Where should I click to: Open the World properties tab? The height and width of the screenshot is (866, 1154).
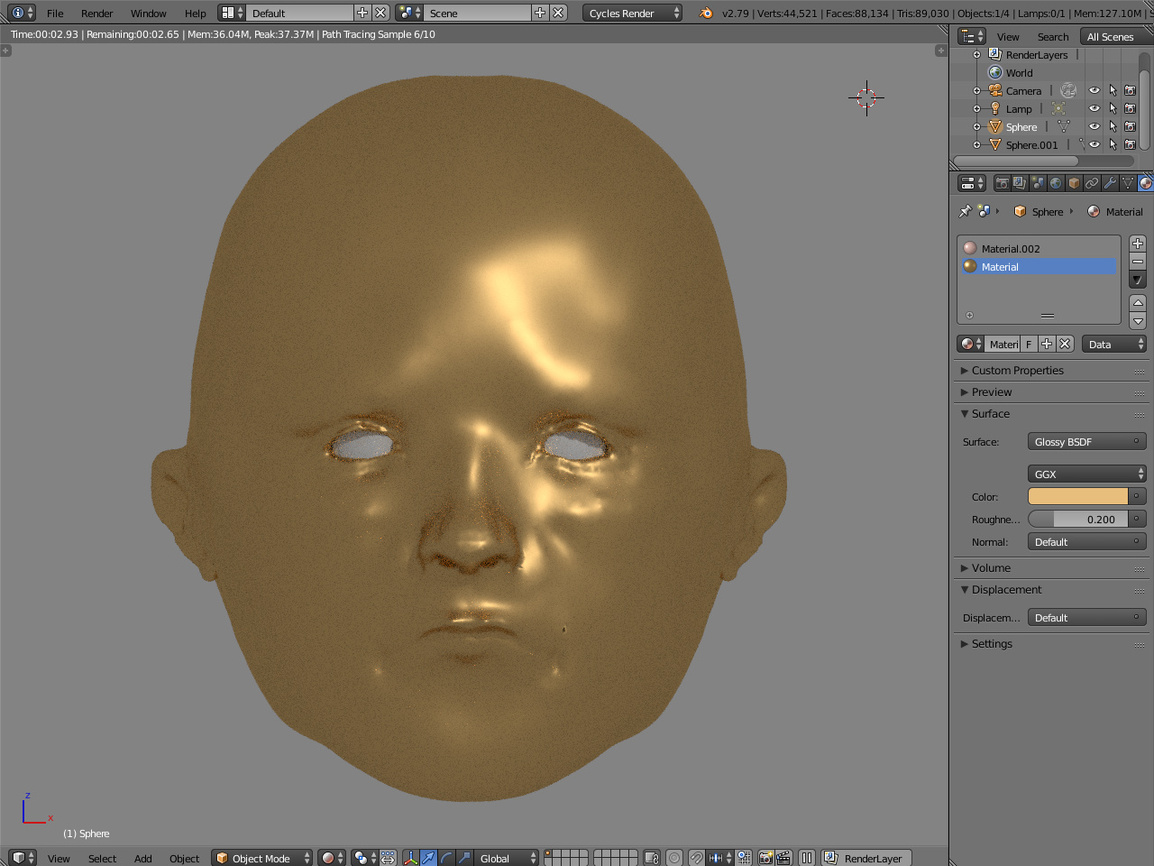coord(1056,184)
